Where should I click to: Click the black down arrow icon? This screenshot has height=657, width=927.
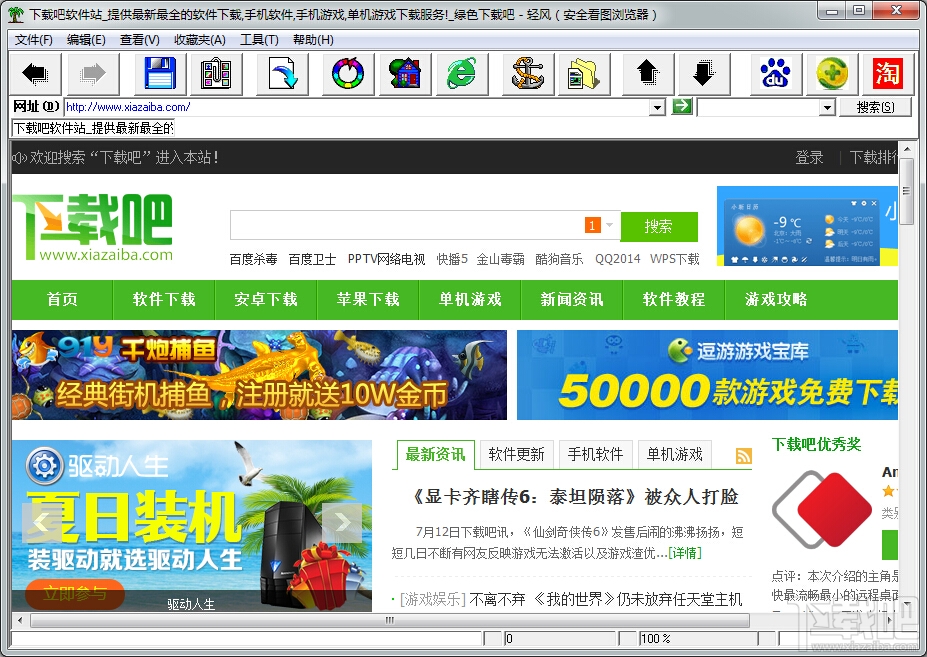click(x=705, y=74)
